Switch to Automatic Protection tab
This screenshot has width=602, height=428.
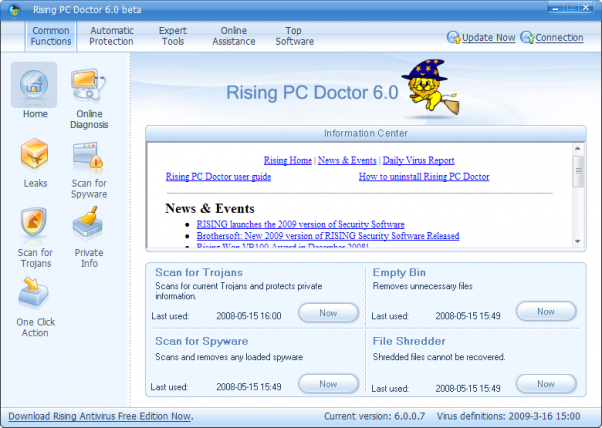point(111,36)
